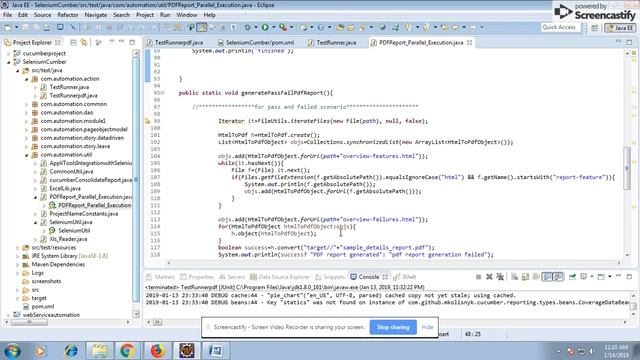Open the Markers view tab
This screenshot has width=640, height=360.
coord(160,277)
